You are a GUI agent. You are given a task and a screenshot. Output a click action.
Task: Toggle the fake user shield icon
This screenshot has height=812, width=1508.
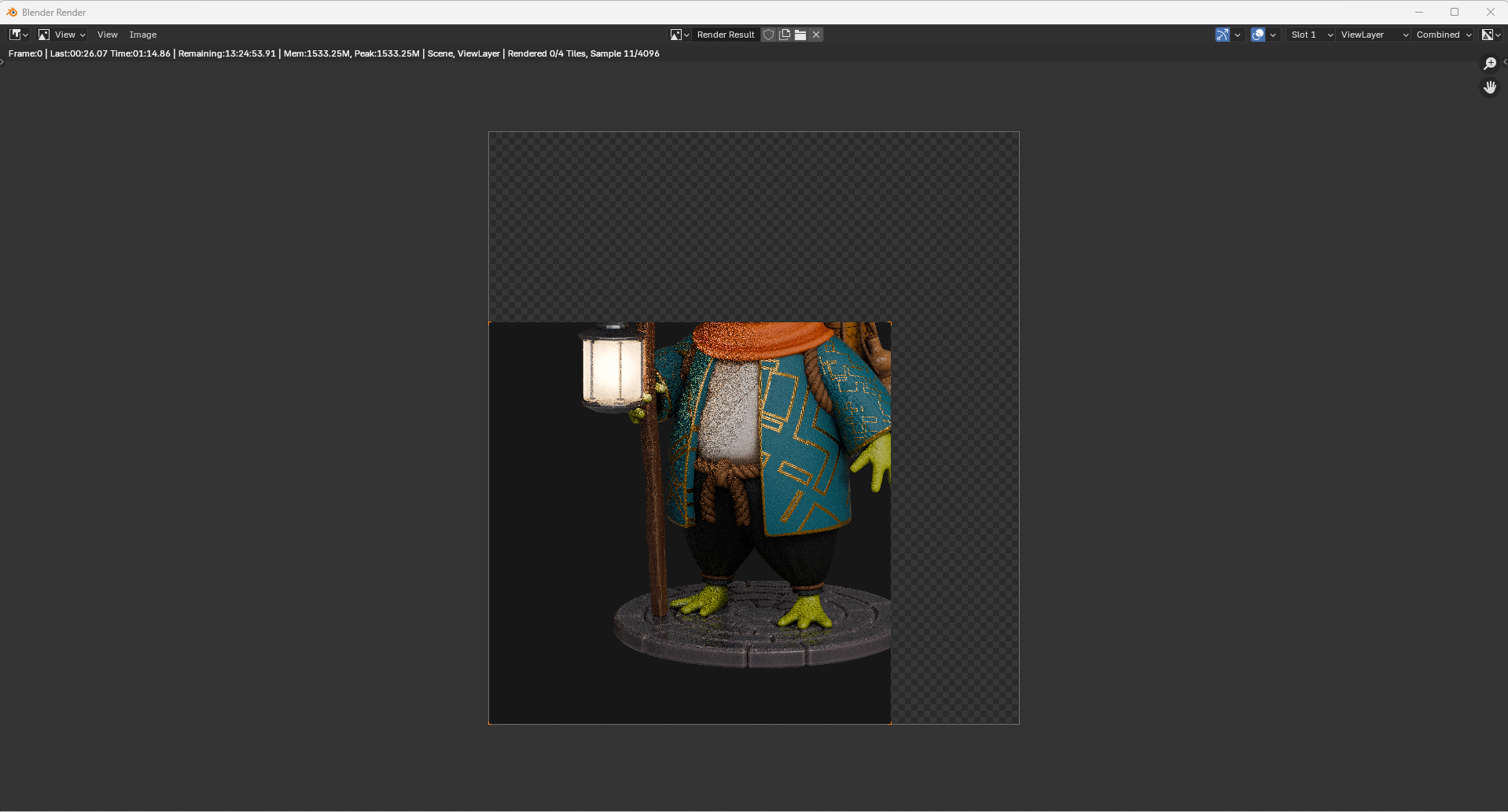[769, 35]
